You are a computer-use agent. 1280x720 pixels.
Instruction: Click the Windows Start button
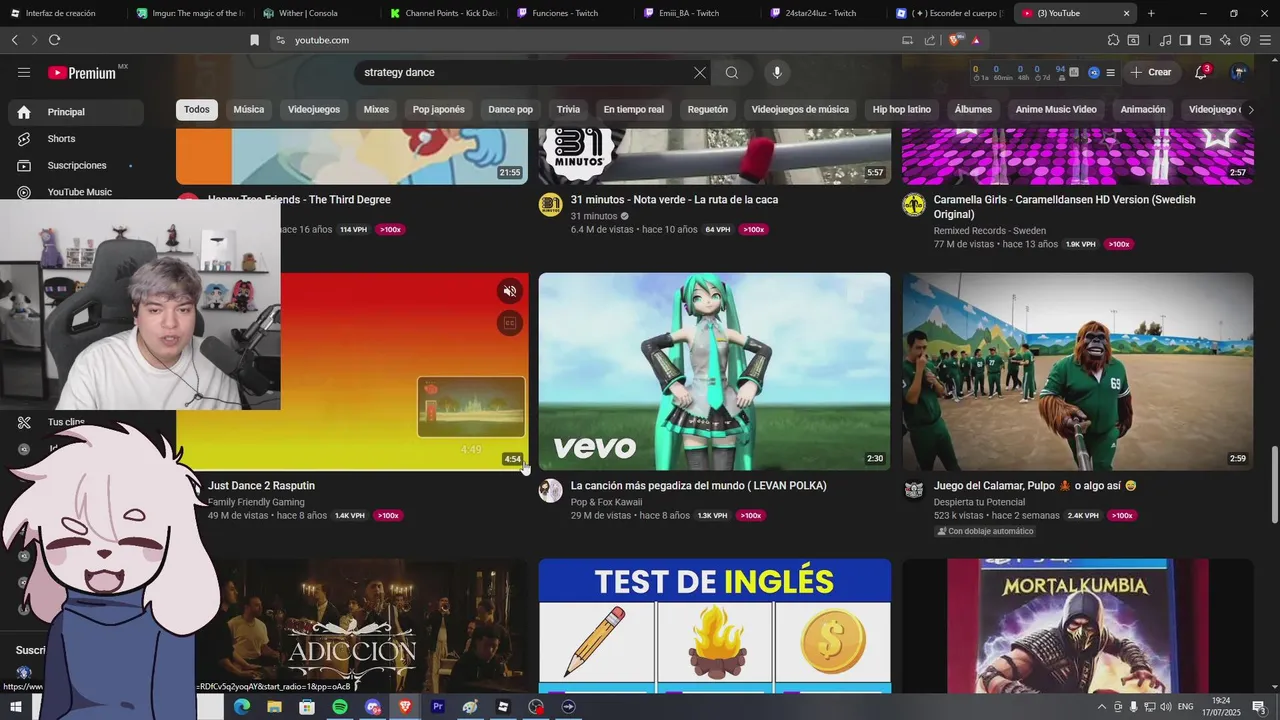click(16, 707)
